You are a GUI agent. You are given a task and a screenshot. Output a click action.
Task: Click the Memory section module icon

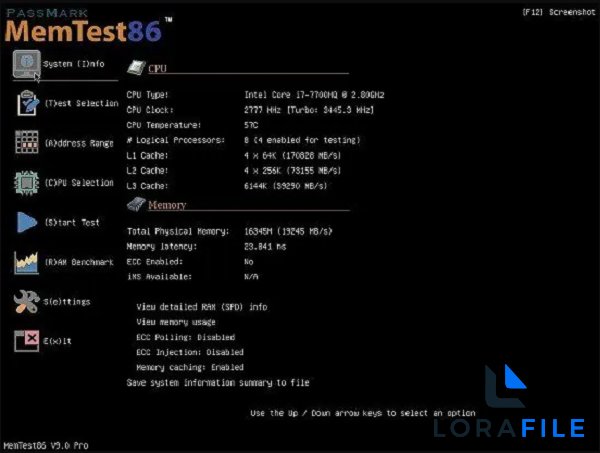136,204
